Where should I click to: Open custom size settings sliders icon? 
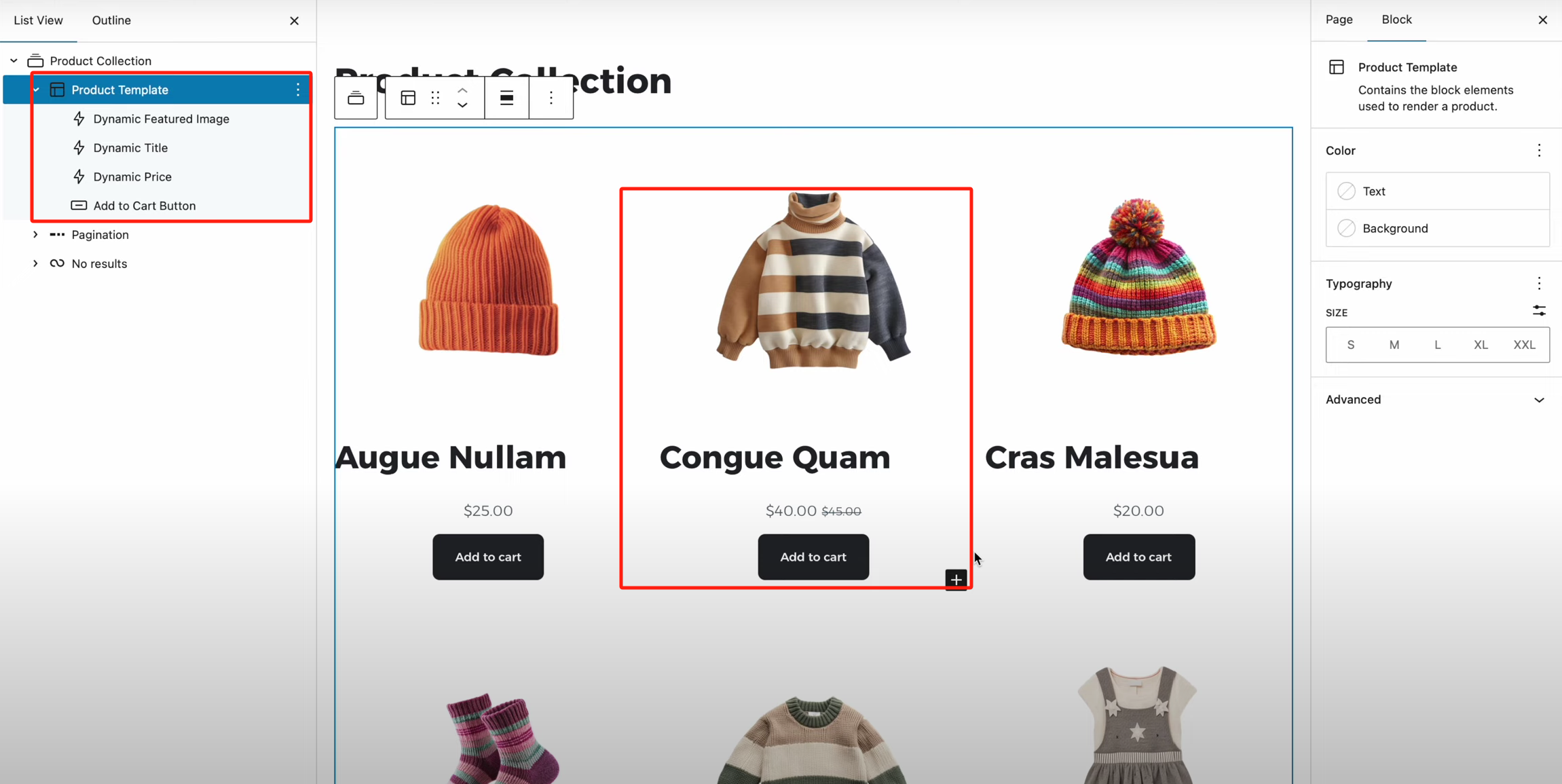click(x=1539, y=311)
